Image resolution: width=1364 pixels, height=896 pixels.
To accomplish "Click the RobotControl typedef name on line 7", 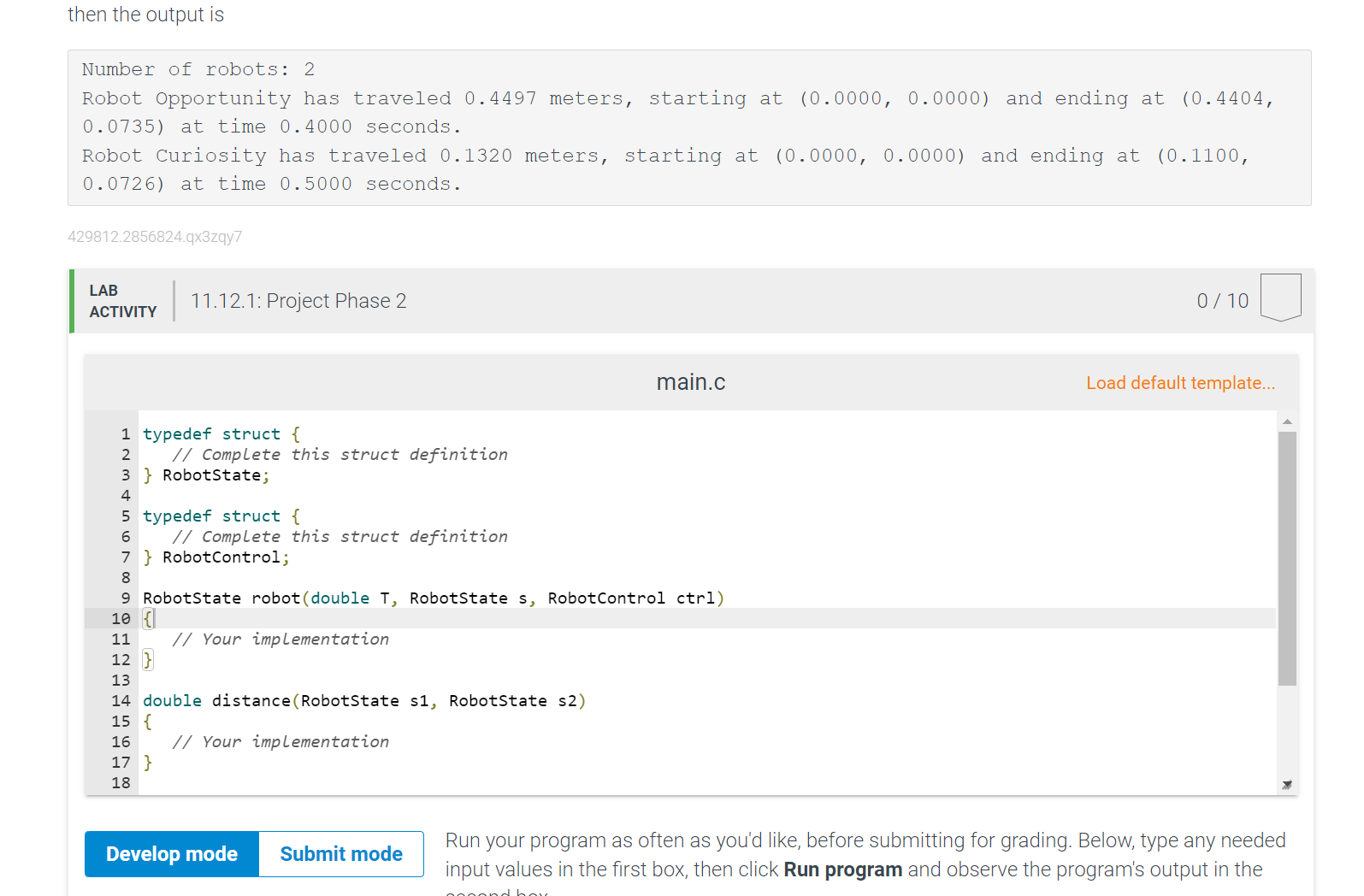I will tap(221, 557).
